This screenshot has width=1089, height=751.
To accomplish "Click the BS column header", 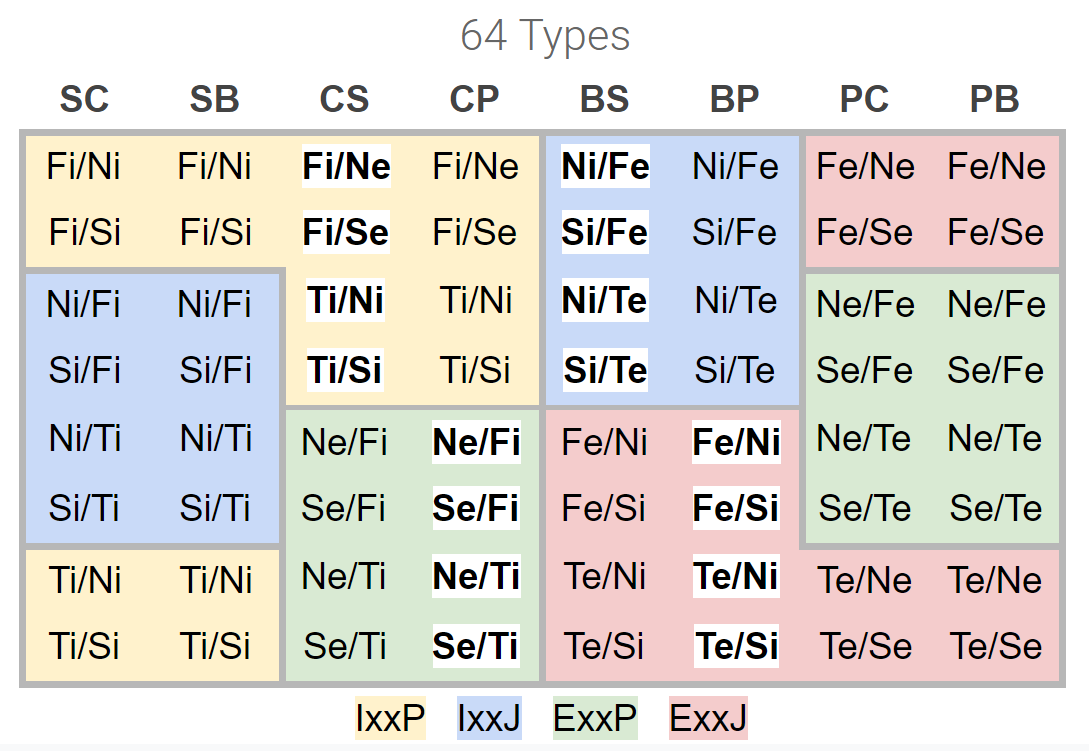I will [x=605, y=99].
